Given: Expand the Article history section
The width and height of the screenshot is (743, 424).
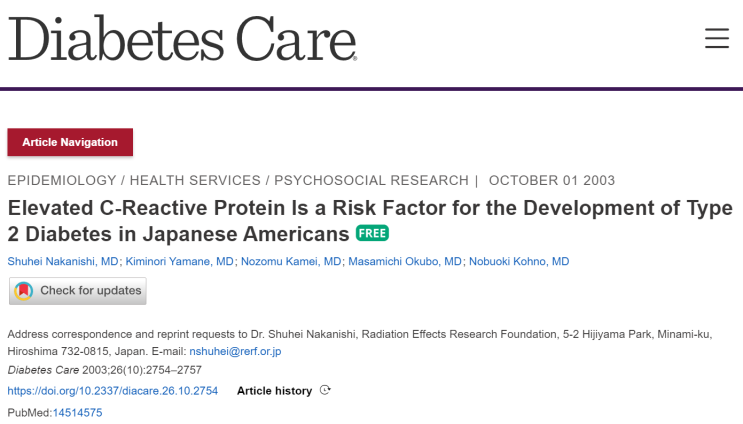Looking at the screenshot, I should pyautogui.click(x=274, y=391).
